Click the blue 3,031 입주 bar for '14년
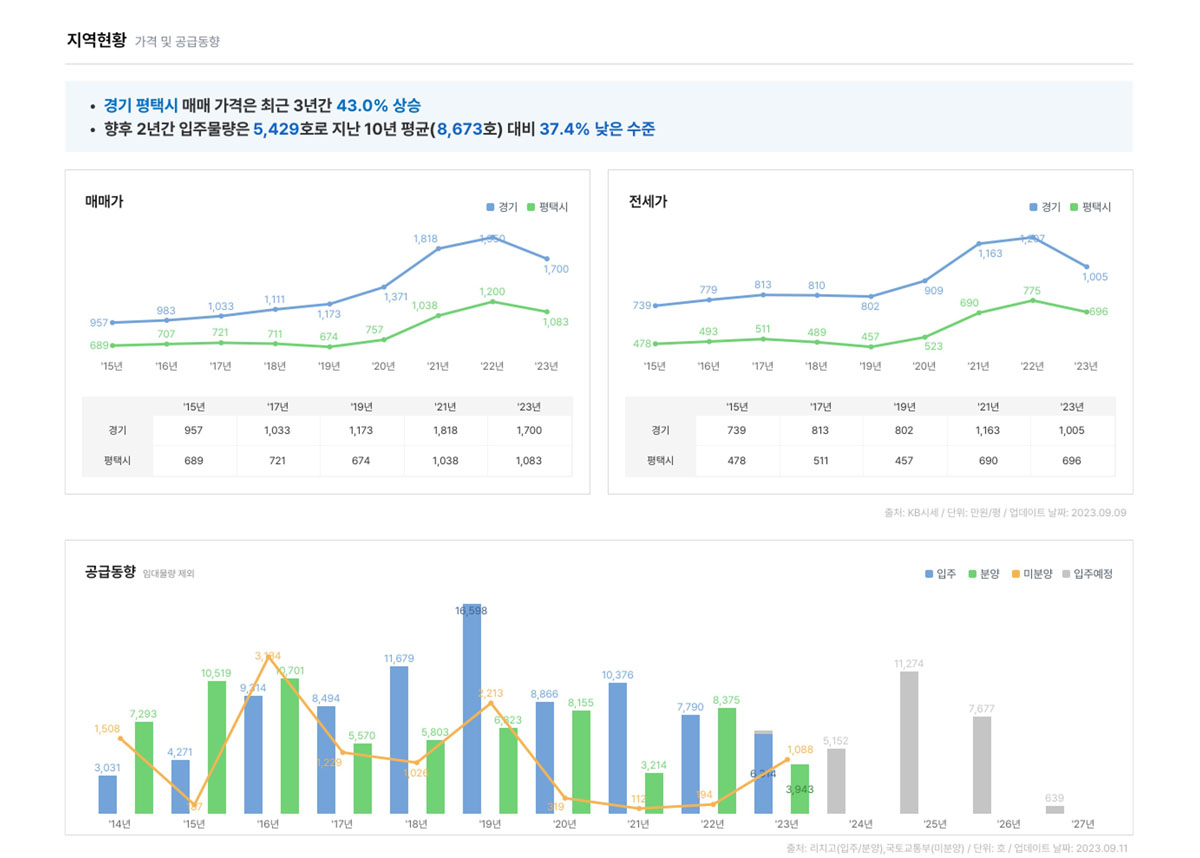The height and width of the screenshot is (858, 1200). (x=108, y=795)
